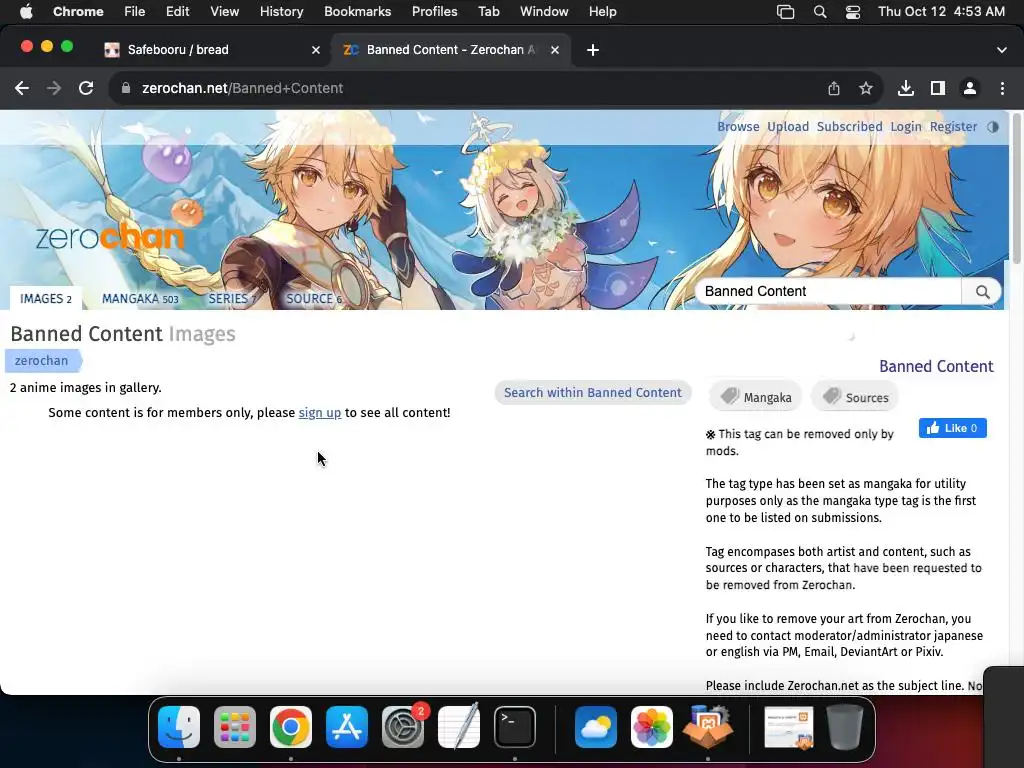Close the Banned Content Zerochan tab
Screen dimensions: 1024x768
coord(555,50)
